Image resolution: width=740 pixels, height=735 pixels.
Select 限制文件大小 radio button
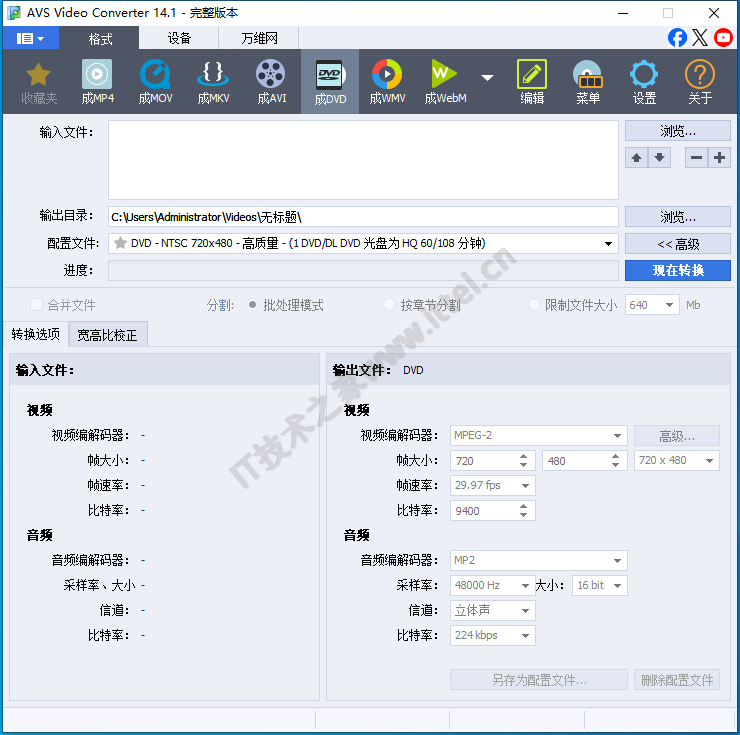(534, 305)
